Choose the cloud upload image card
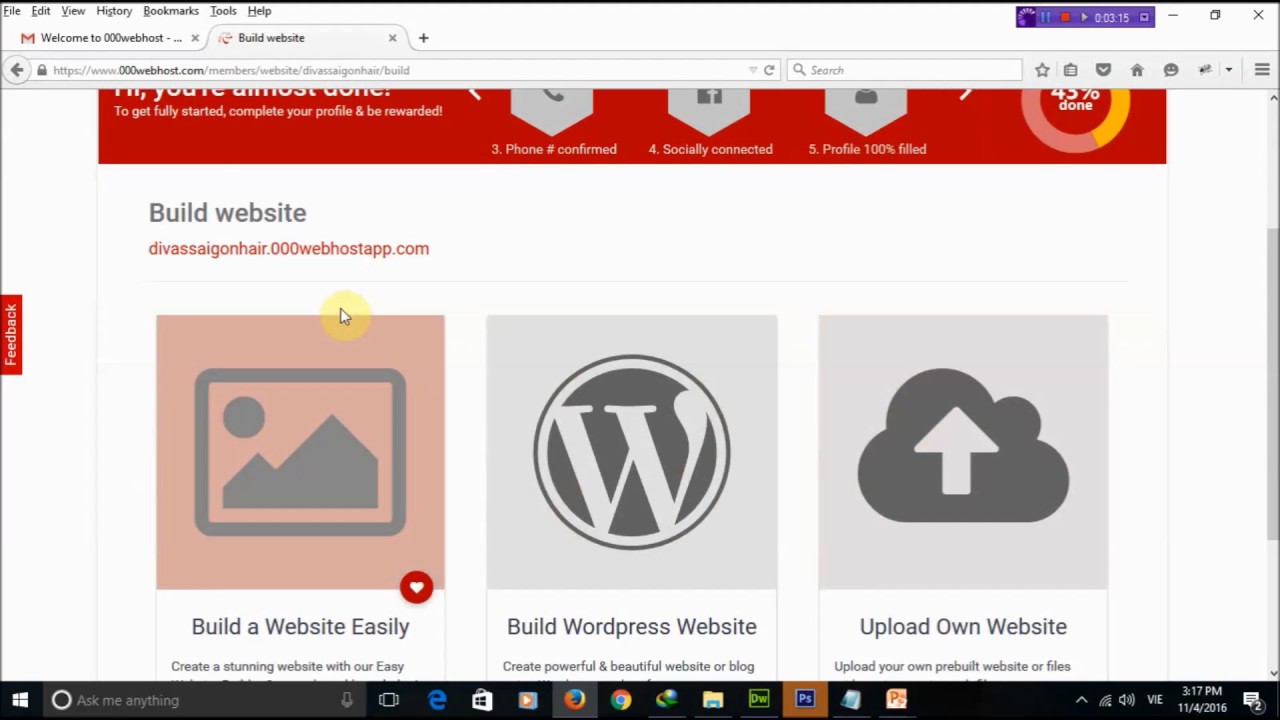1280x720 pixels. (963, 452)
